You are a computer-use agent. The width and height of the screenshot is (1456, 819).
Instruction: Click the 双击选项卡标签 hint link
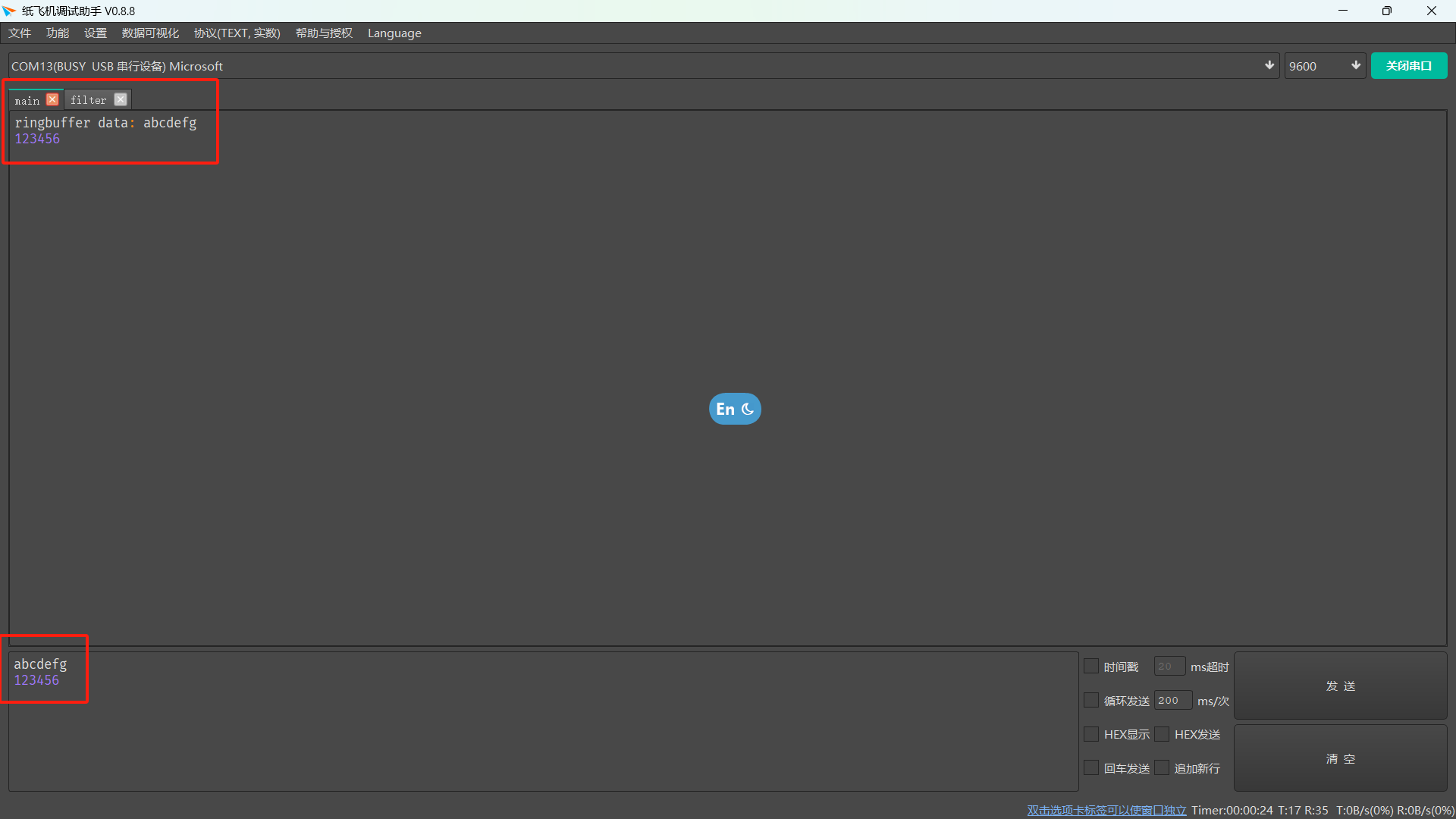click(x=1106, y=810)
